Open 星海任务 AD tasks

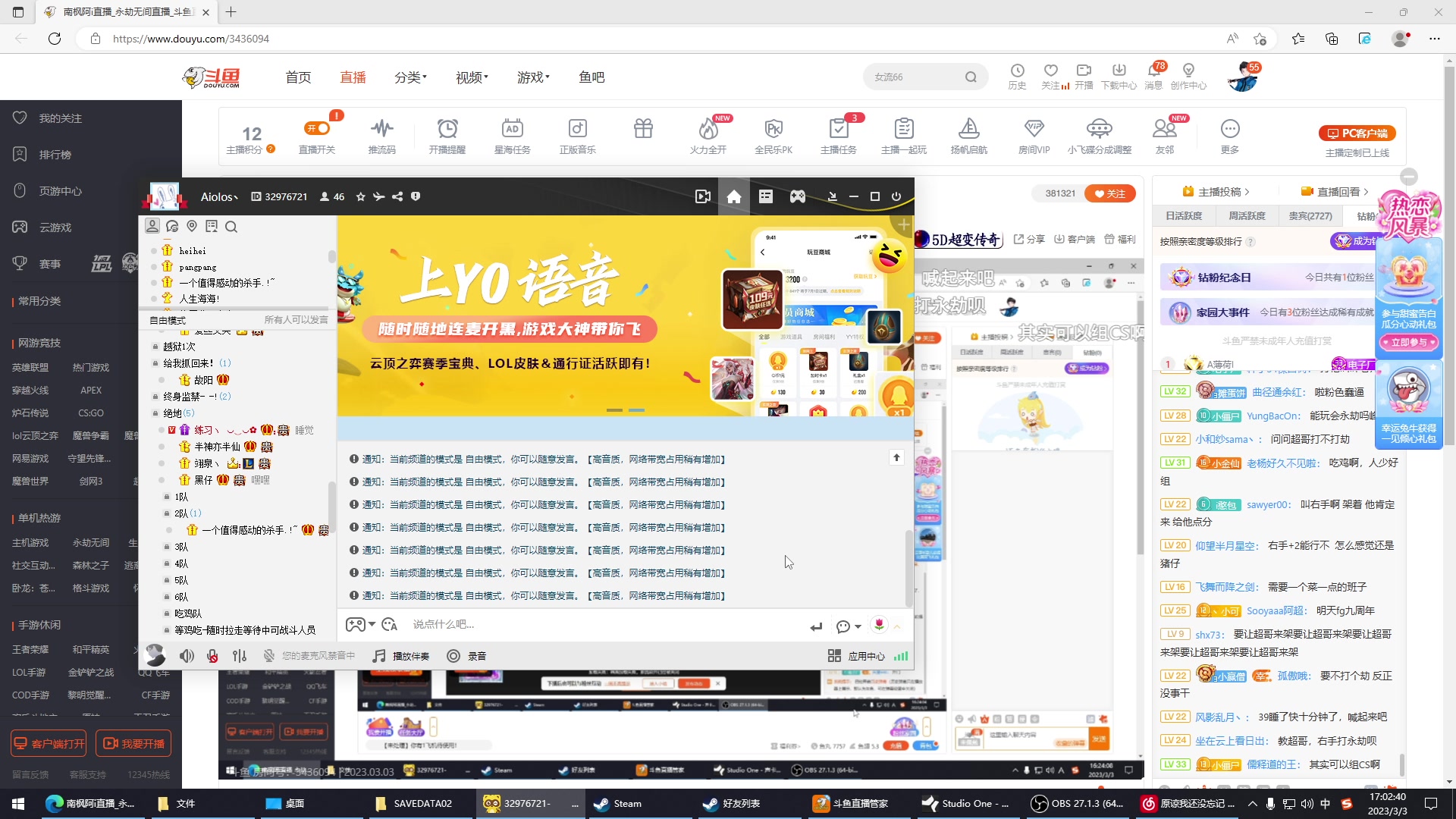(513, 136)
